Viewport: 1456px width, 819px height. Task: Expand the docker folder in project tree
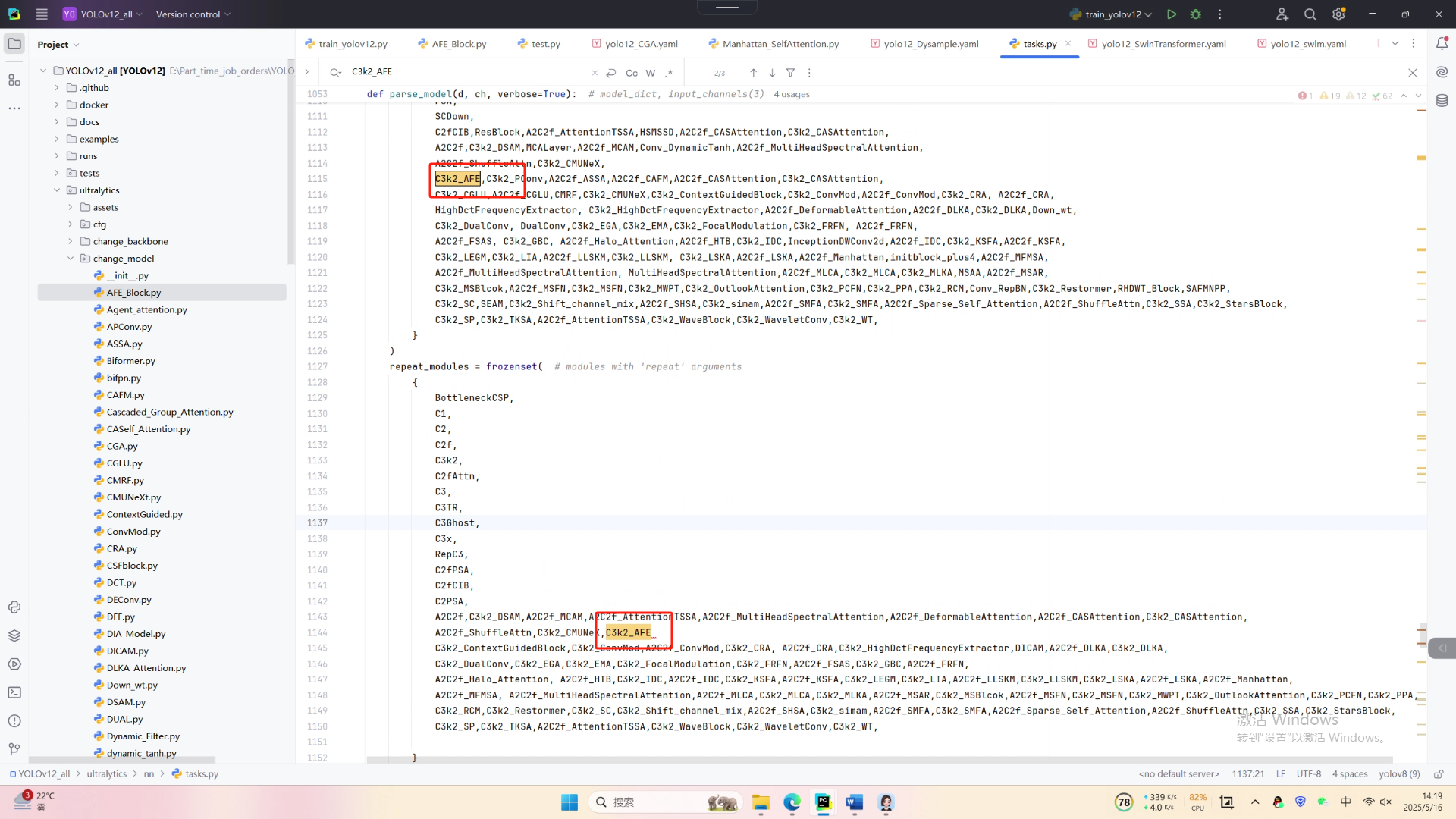[x=57, y=105]
